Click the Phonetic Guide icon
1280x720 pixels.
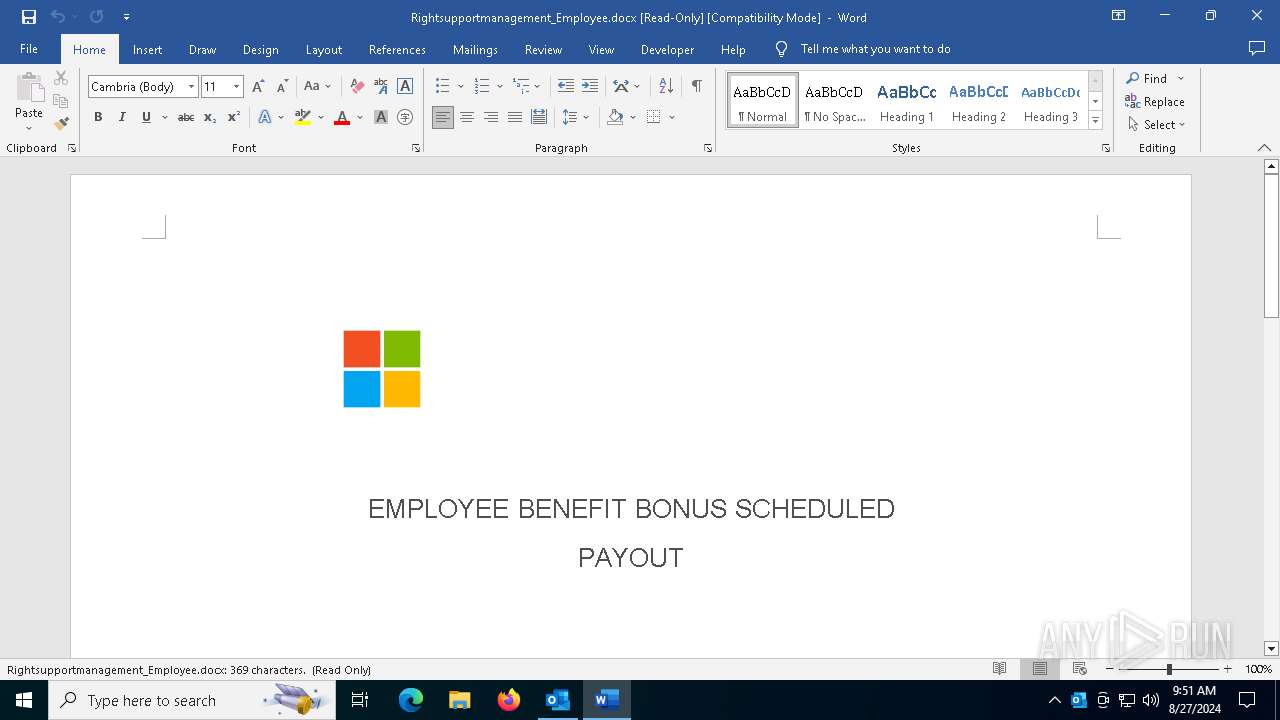381,87
